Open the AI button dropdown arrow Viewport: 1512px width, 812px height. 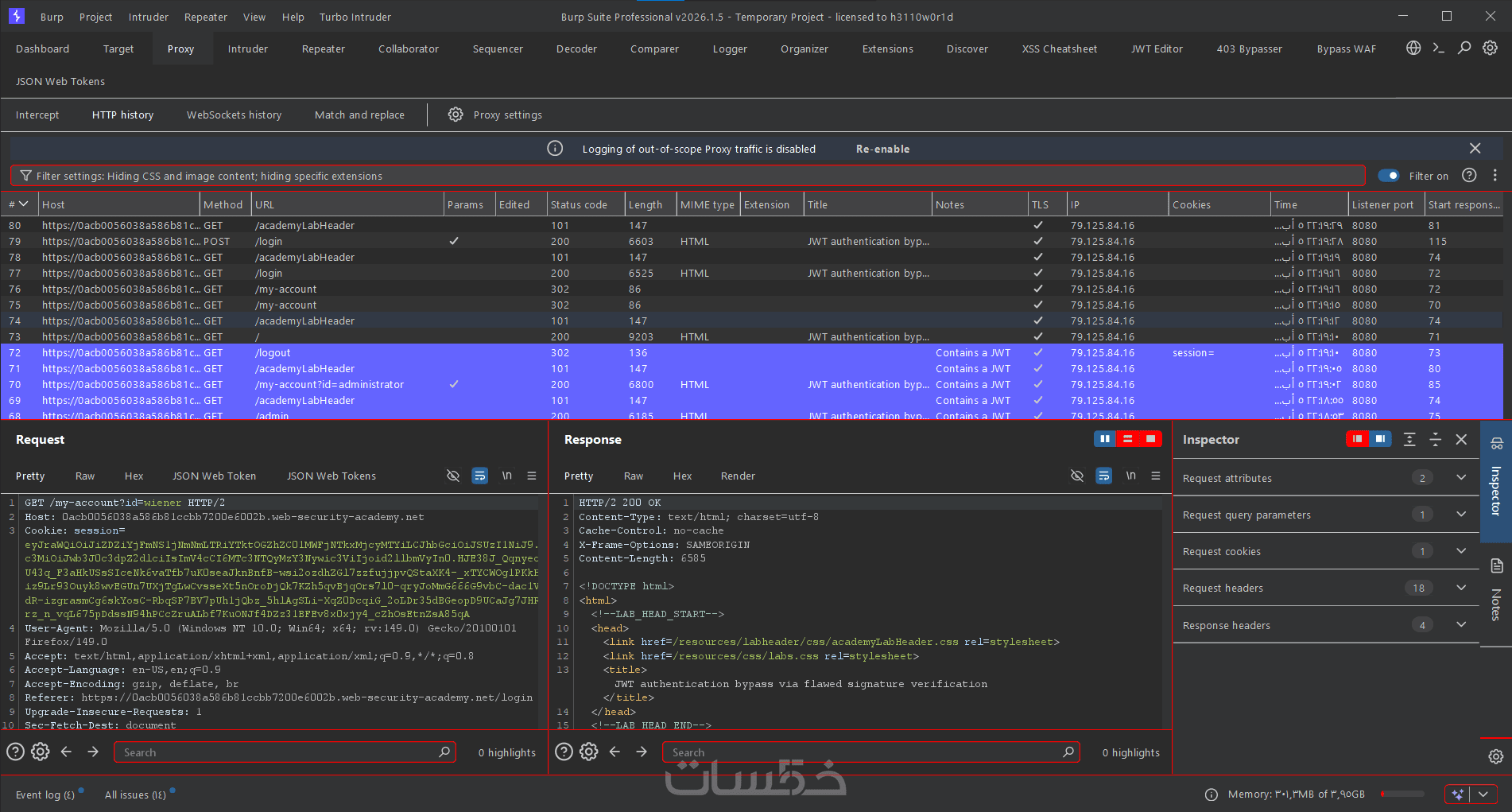pyautogui.click(x=1483, y=794)
